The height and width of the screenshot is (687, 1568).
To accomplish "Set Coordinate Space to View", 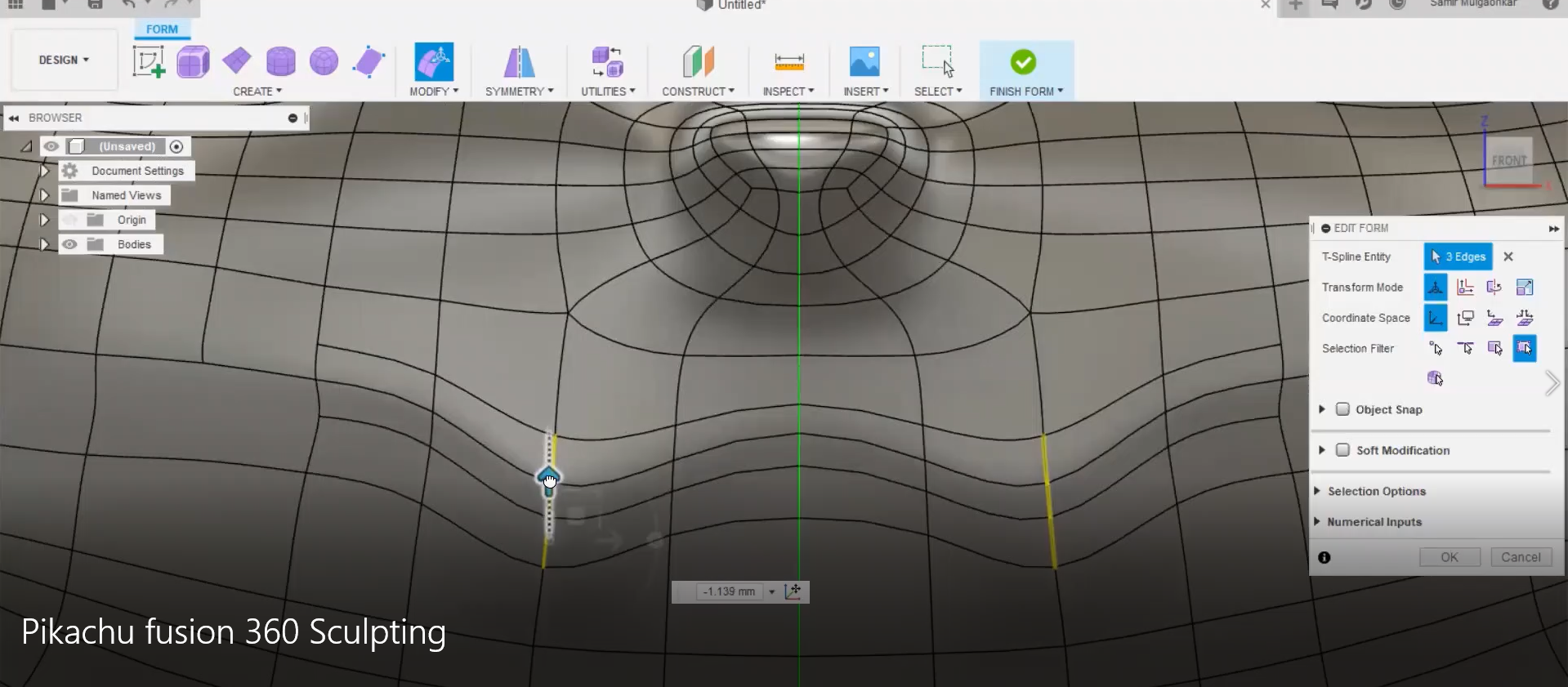I will pyautogui.click(x=1465, y=318).
